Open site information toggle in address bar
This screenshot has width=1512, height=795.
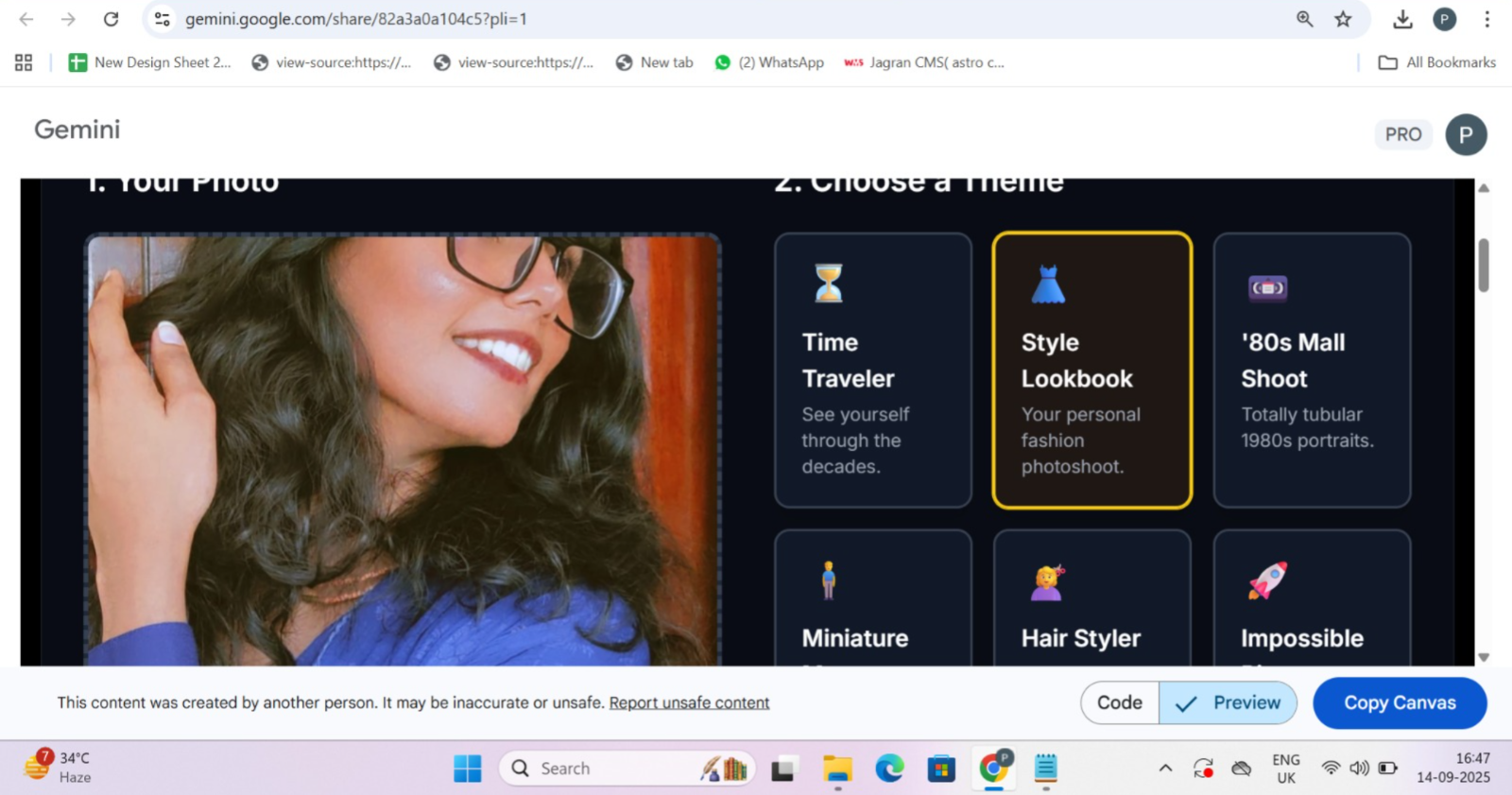pyautogui.click(x=163, y=19)
